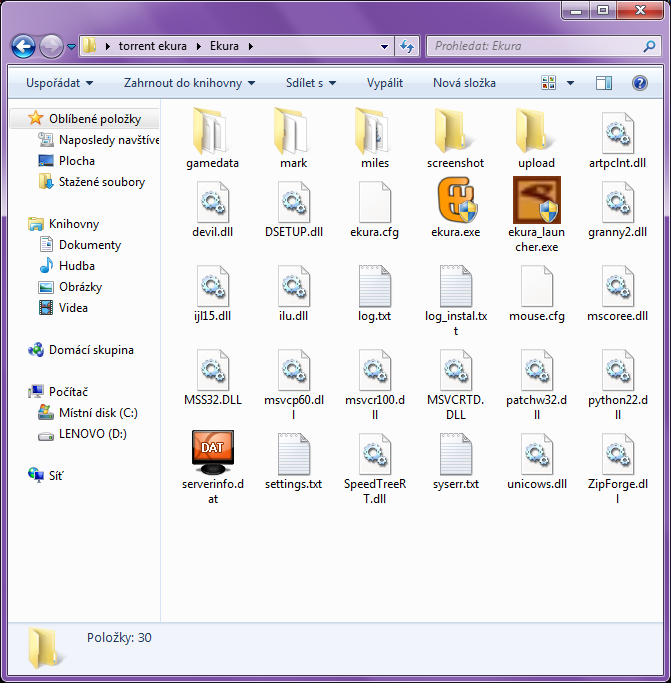Open Stažené soubory in the sidebar
The width and height of the screenshot is (671, 683).
pyautogui.click(x=101, y=182)
